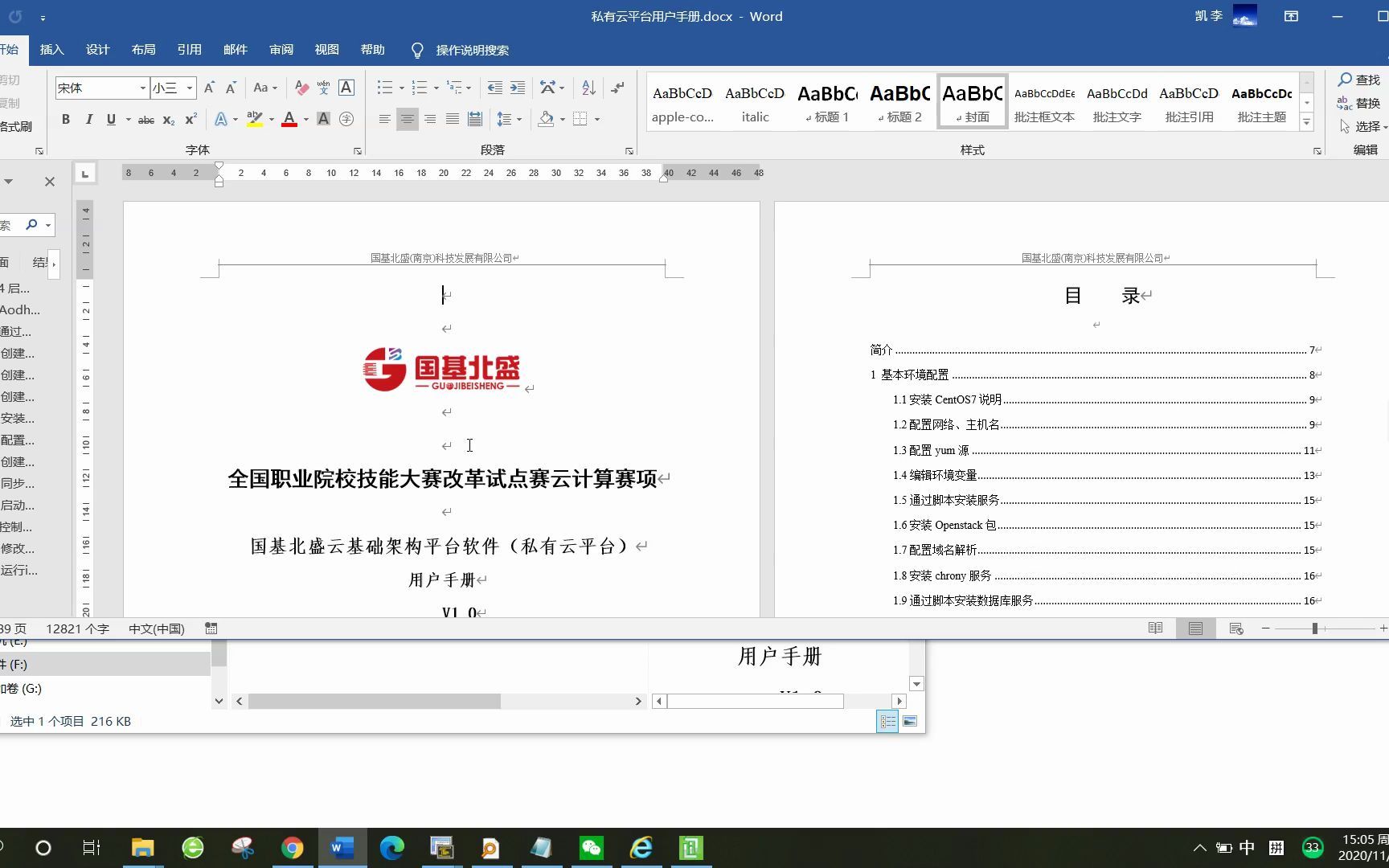Clear all formatting eraser icon
1389x868 pixels.
pos(301,88)
